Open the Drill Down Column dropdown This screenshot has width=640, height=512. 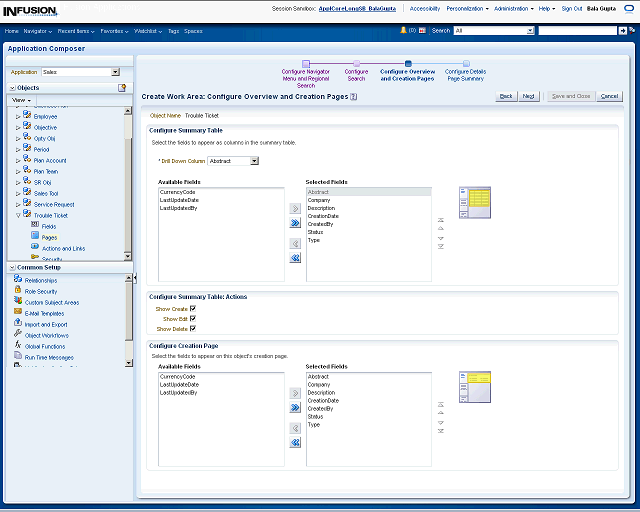[x=254, y=160]
